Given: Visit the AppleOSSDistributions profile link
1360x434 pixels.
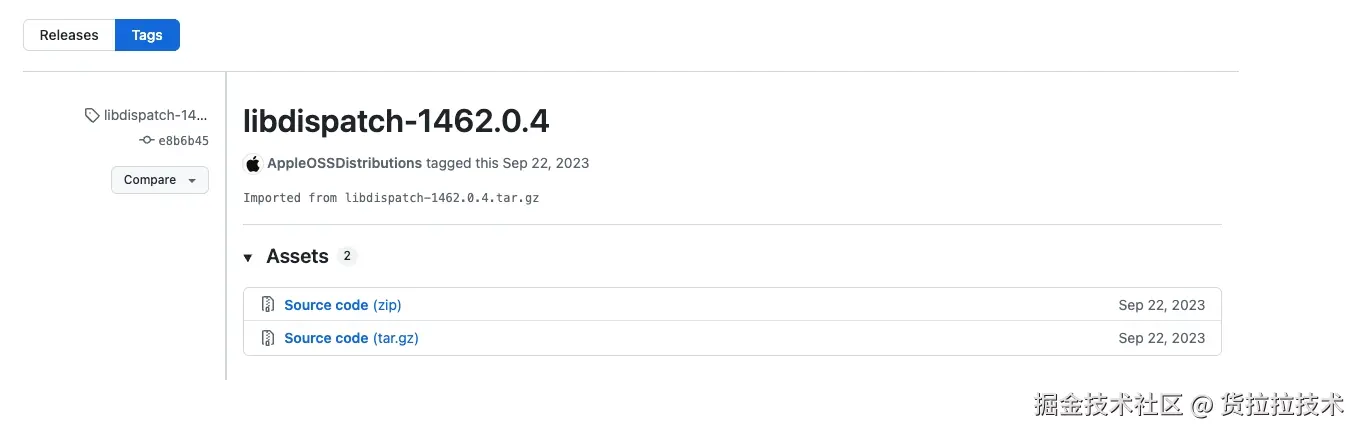Looking at the screenshot, I should (344, 163).
